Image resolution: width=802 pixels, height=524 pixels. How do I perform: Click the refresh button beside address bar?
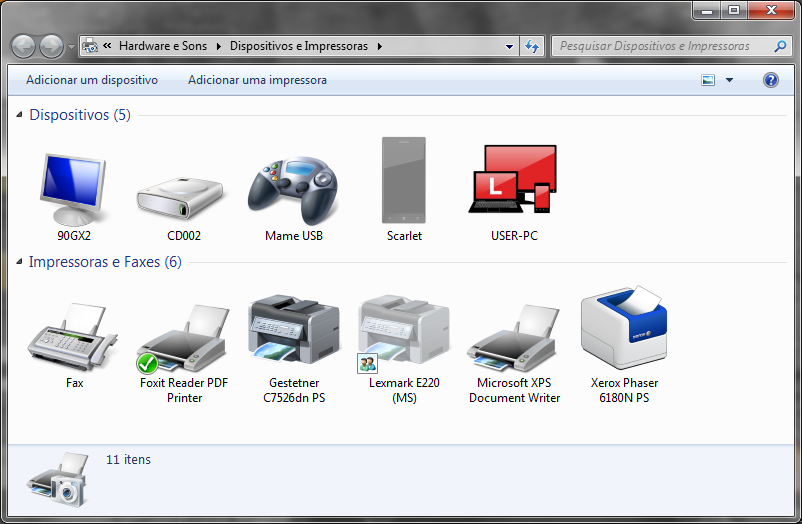coord(532,47)
